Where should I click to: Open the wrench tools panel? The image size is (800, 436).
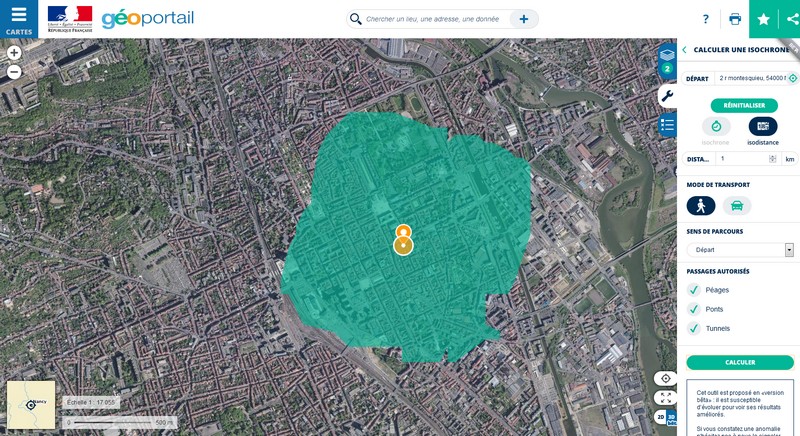coord(667,95)
